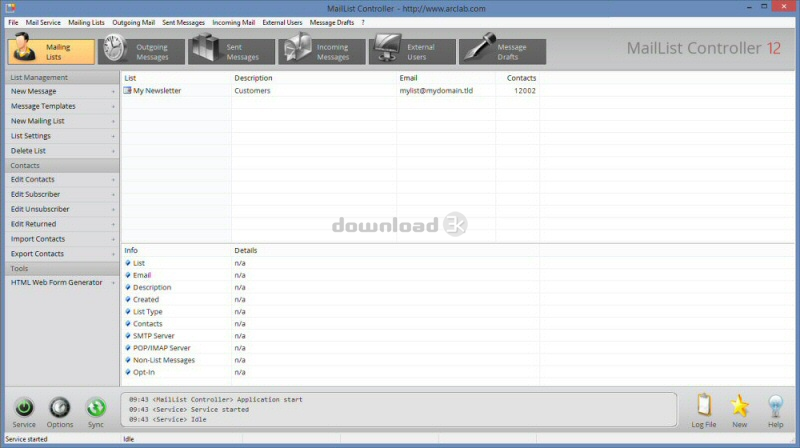Launch HTML Web Form Generator
Viewport: 800px width, 448px height.
[62, 283]
